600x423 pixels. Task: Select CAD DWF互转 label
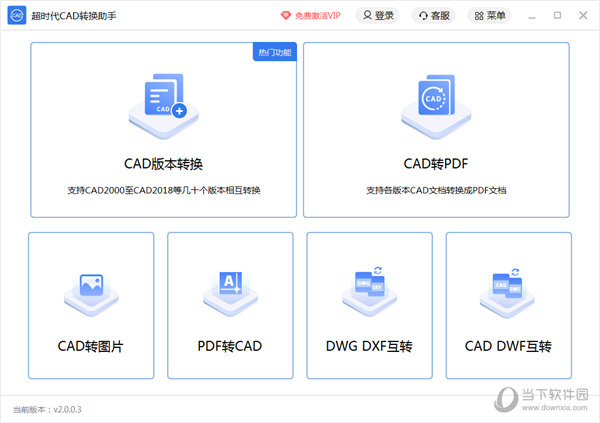pos(508,346)
